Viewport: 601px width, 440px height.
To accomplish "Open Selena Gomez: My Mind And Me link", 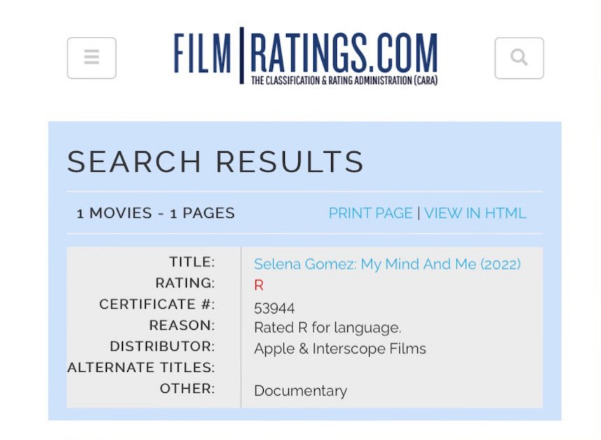I will (387, 264).
